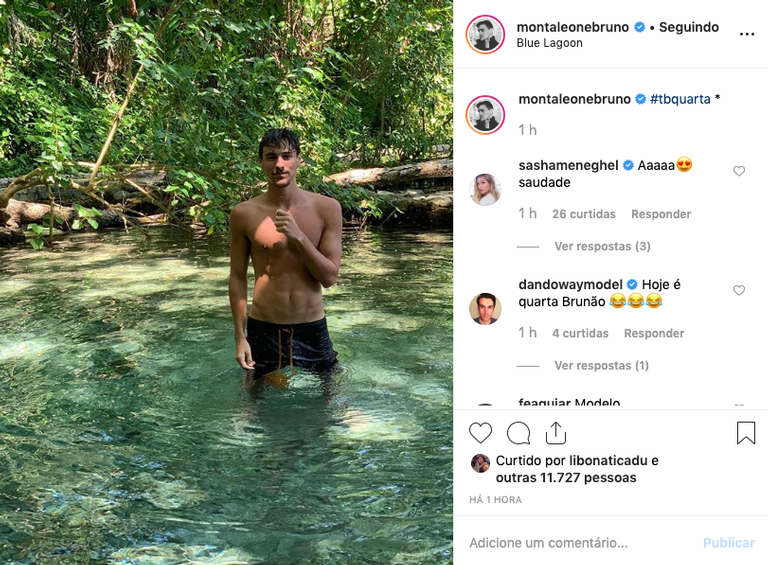Save post with the bookmark icon

(x=746, y=433)
